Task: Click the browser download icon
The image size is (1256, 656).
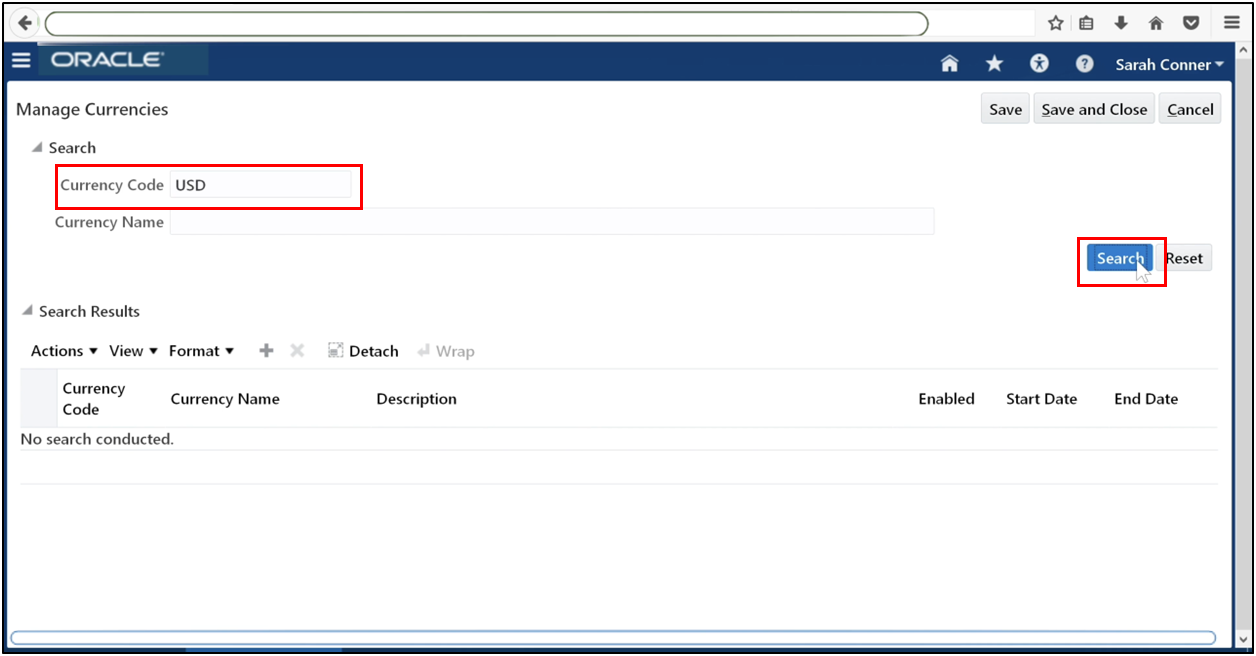Action: [1120, 22]
